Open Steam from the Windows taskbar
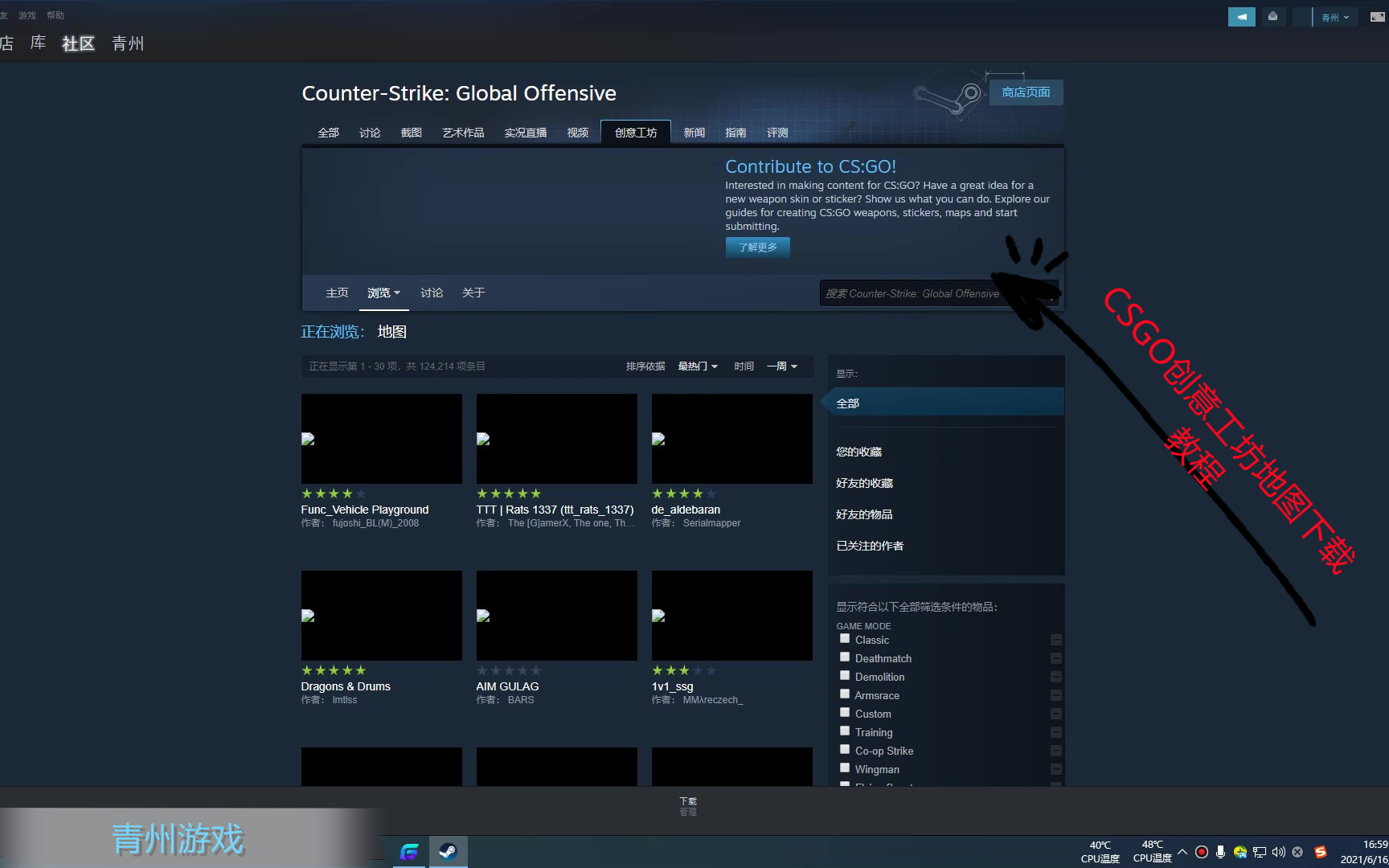This screenshot has height=868, width=1389. [x=448, y=851]
